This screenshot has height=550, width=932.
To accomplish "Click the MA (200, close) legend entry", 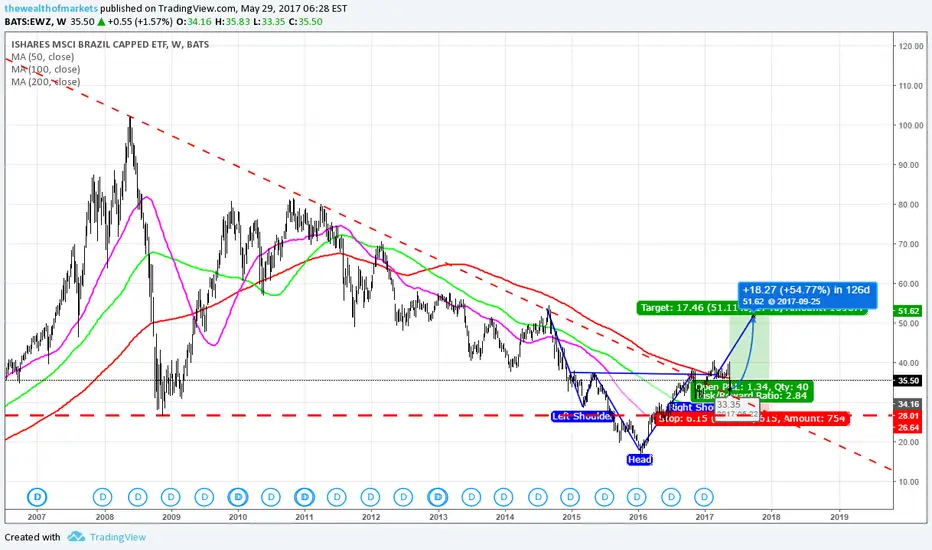I will (x=46, y=82).
